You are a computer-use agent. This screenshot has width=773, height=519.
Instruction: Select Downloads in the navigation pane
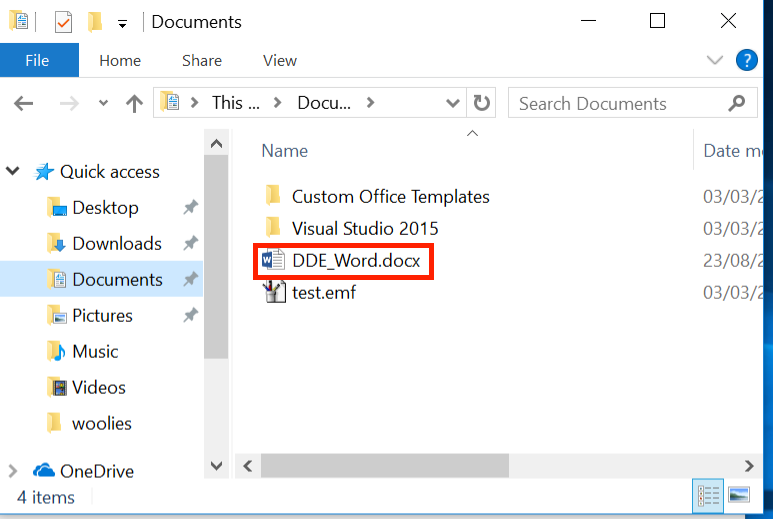tap(116, 243)
